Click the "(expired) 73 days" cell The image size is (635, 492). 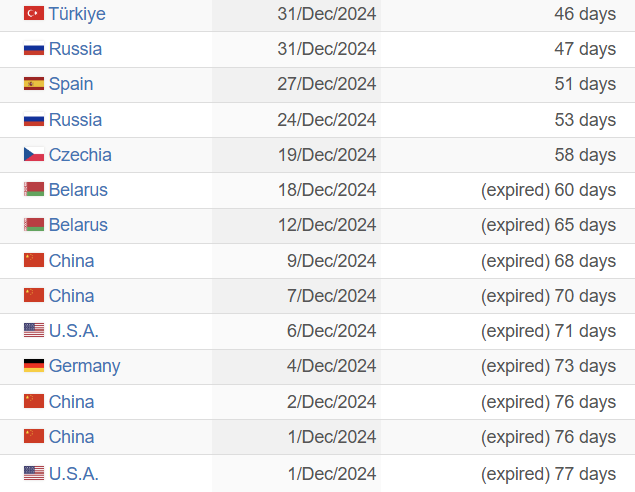(x=548, y=366)
